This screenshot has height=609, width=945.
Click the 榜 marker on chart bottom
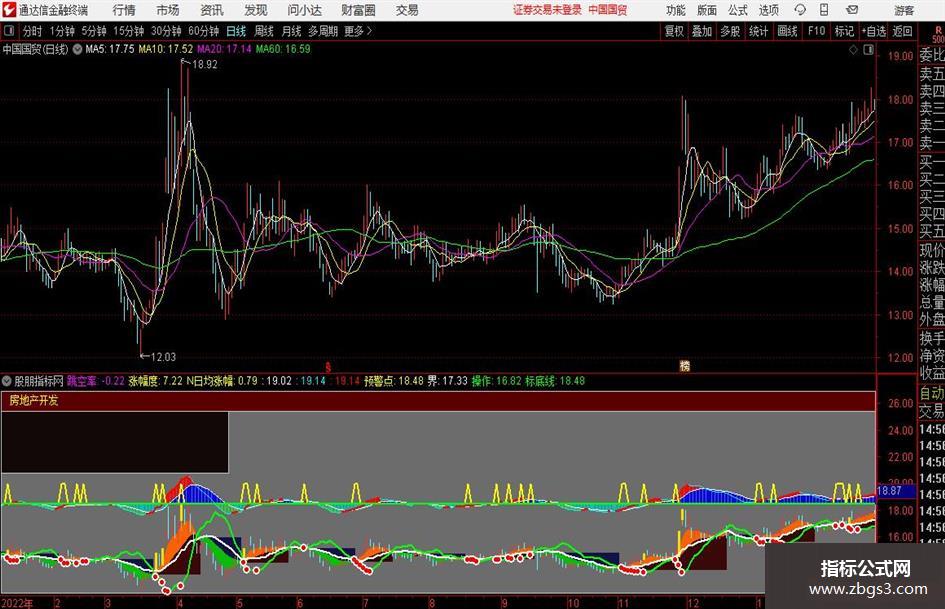685,365
